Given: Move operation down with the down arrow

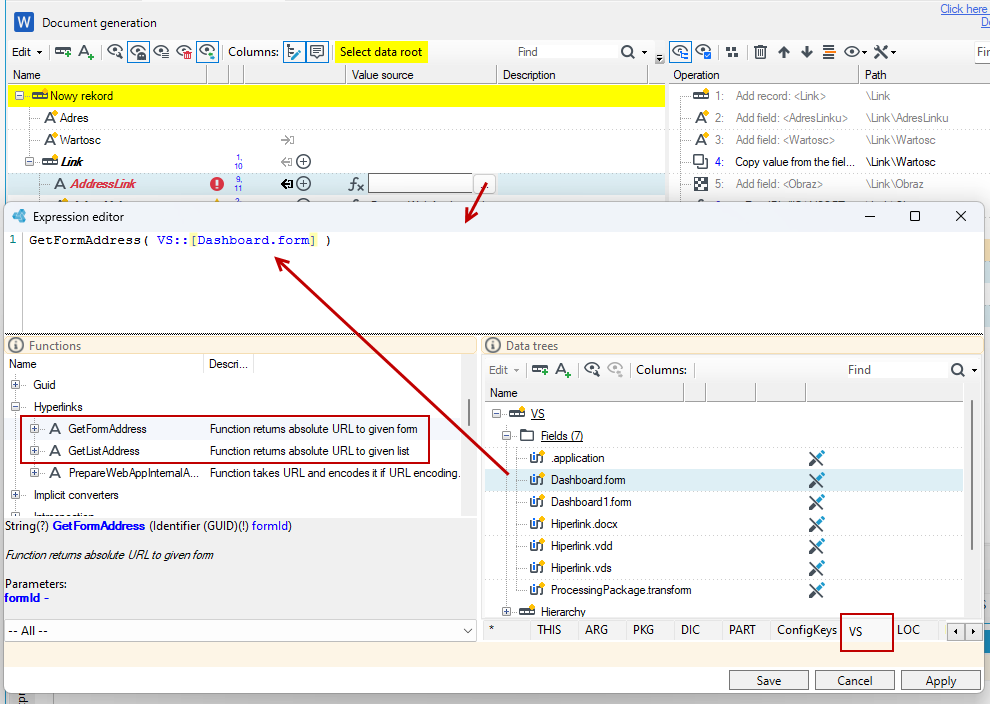Looking at the screenshot, I should [x=806, y=52].
